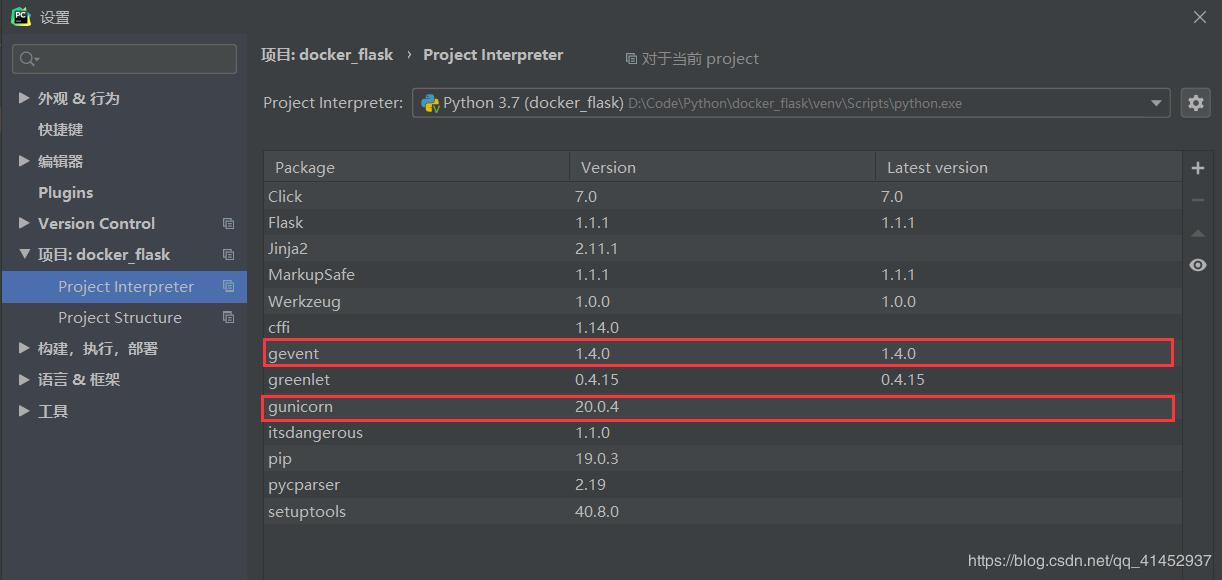Image resolution: width=1222 pixels, height=580 pixels.
Task: Select Project Structure in the sidebar
Action: click(x=120, y=318)
